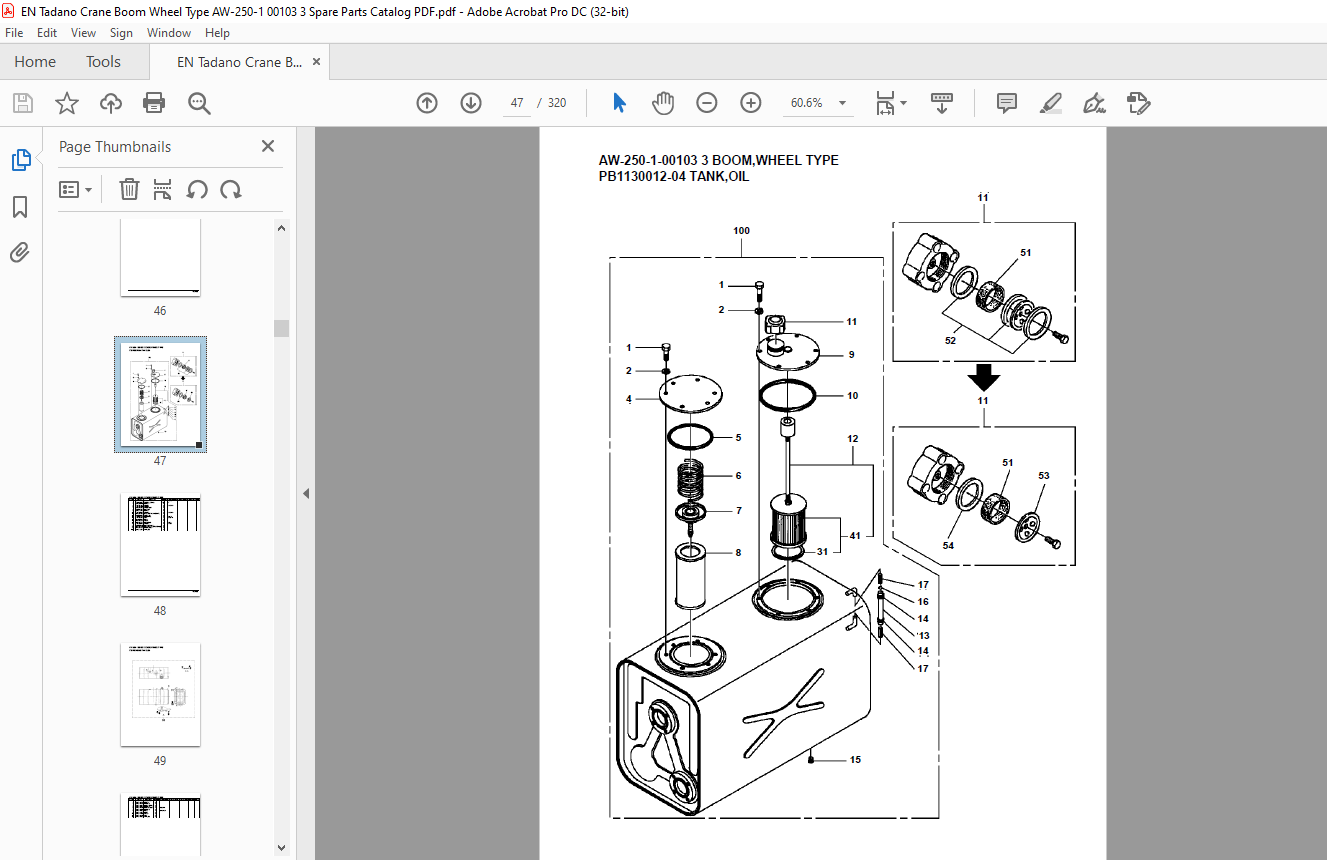The width and height of the screenshot is (1327, 860).
Task: Select the EN Tadano Crane document tab
Action: (239, 62)
